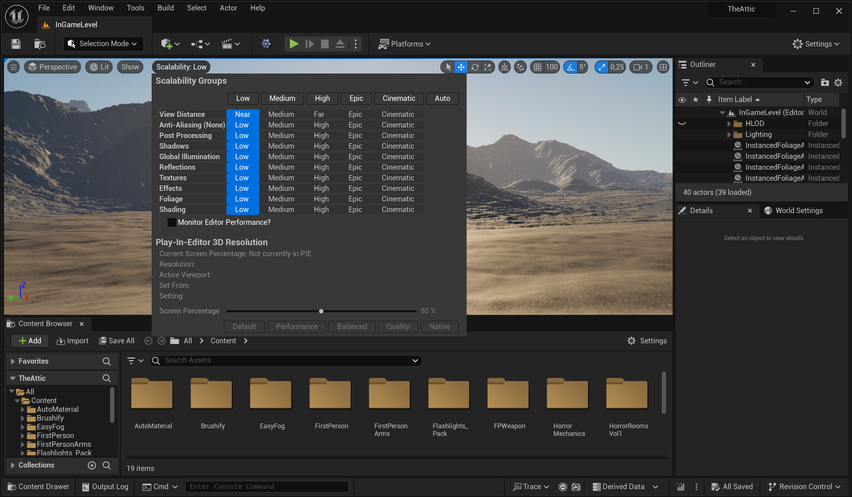Toggle scale snapping icon
852x497 pixels.
[602, 67]
